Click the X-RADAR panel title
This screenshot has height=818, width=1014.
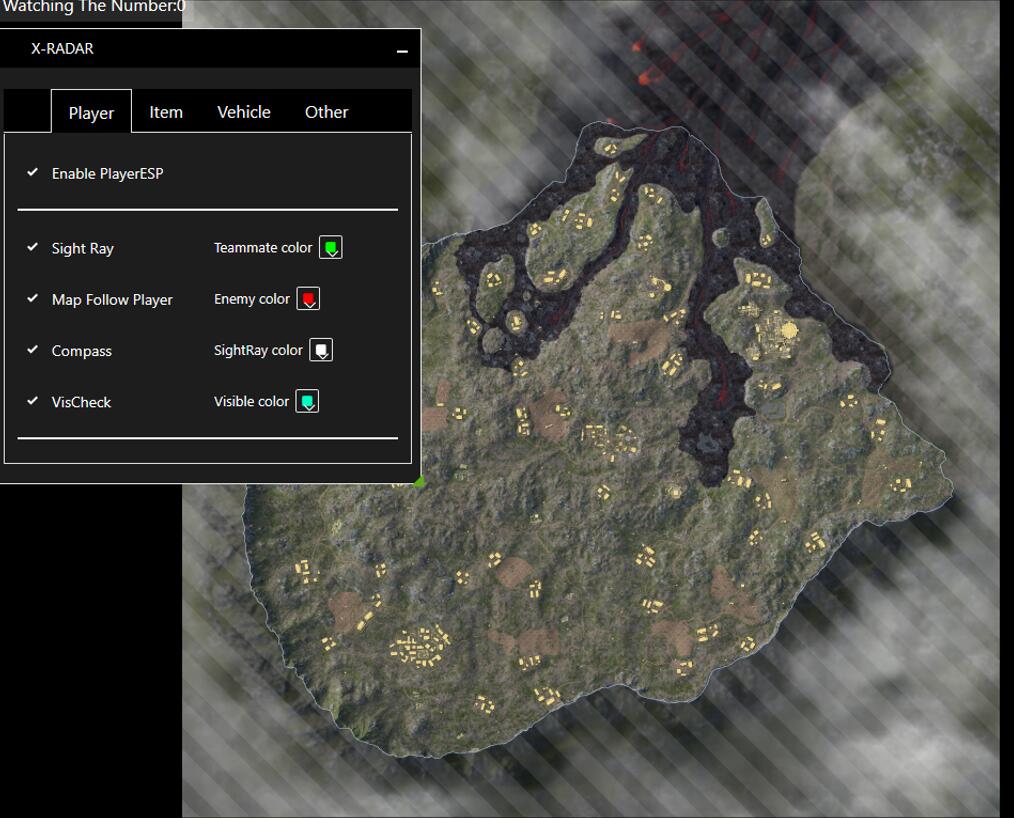[x=62, y=48]
